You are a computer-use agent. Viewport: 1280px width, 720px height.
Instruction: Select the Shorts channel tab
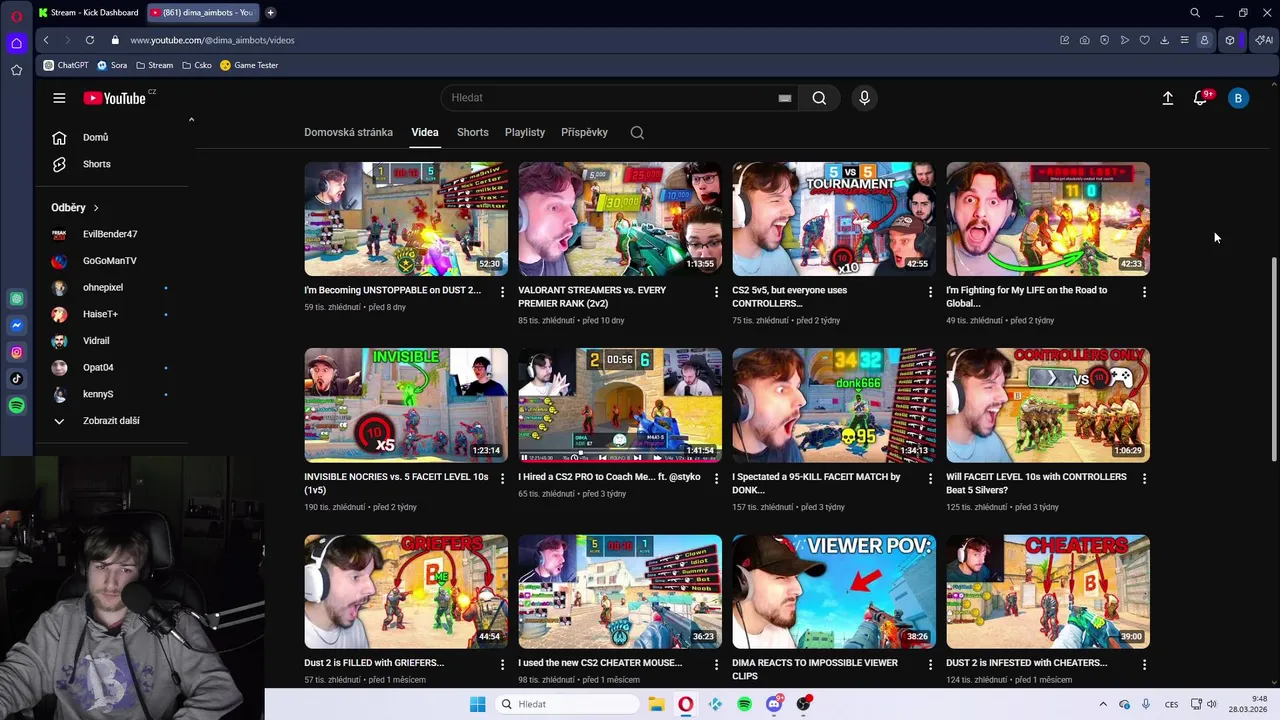[473, 132]
